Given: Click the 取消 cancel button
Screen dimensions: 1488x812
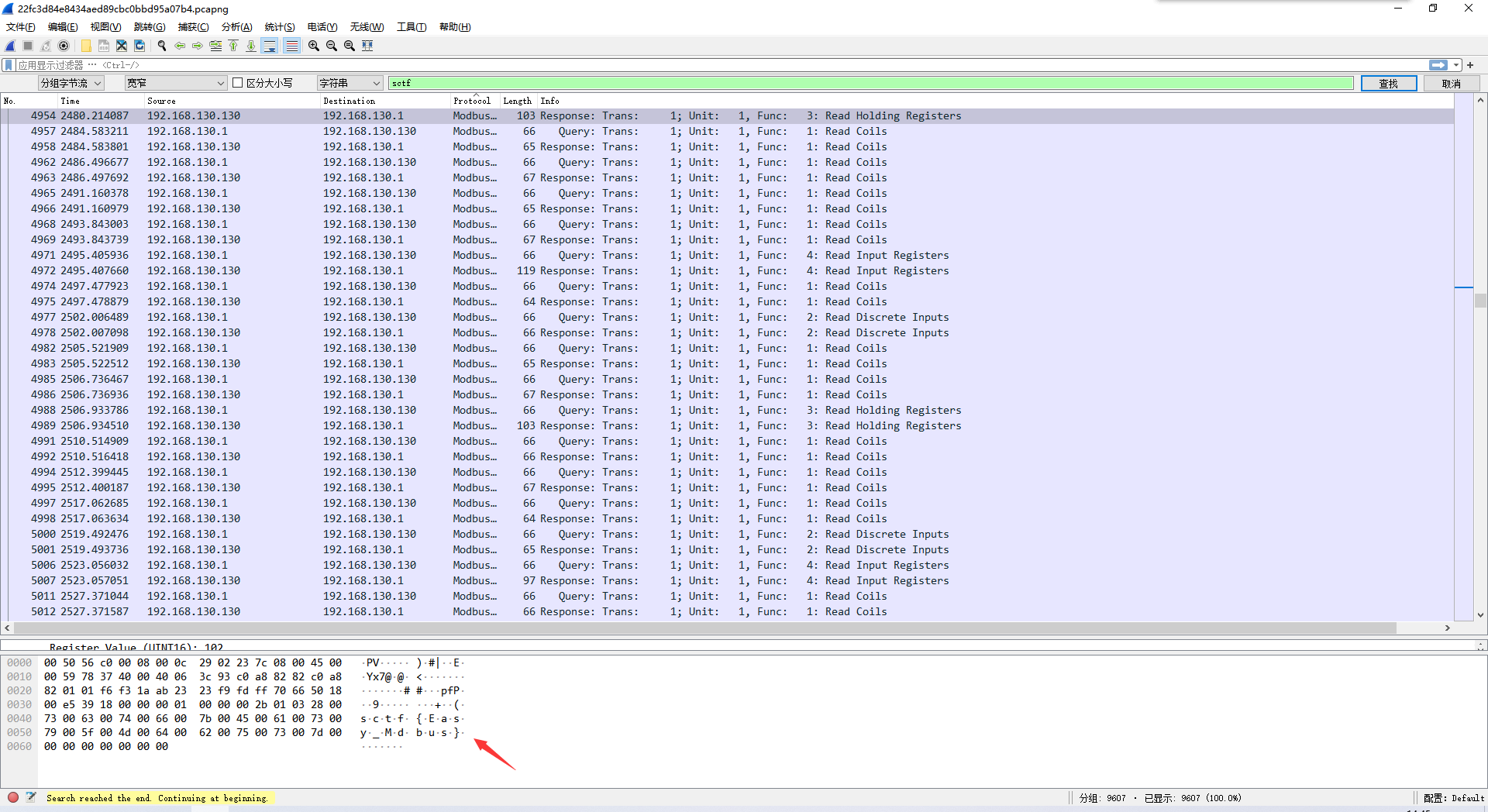Looking at the screenshot, I should click(x=1452, y=84).
